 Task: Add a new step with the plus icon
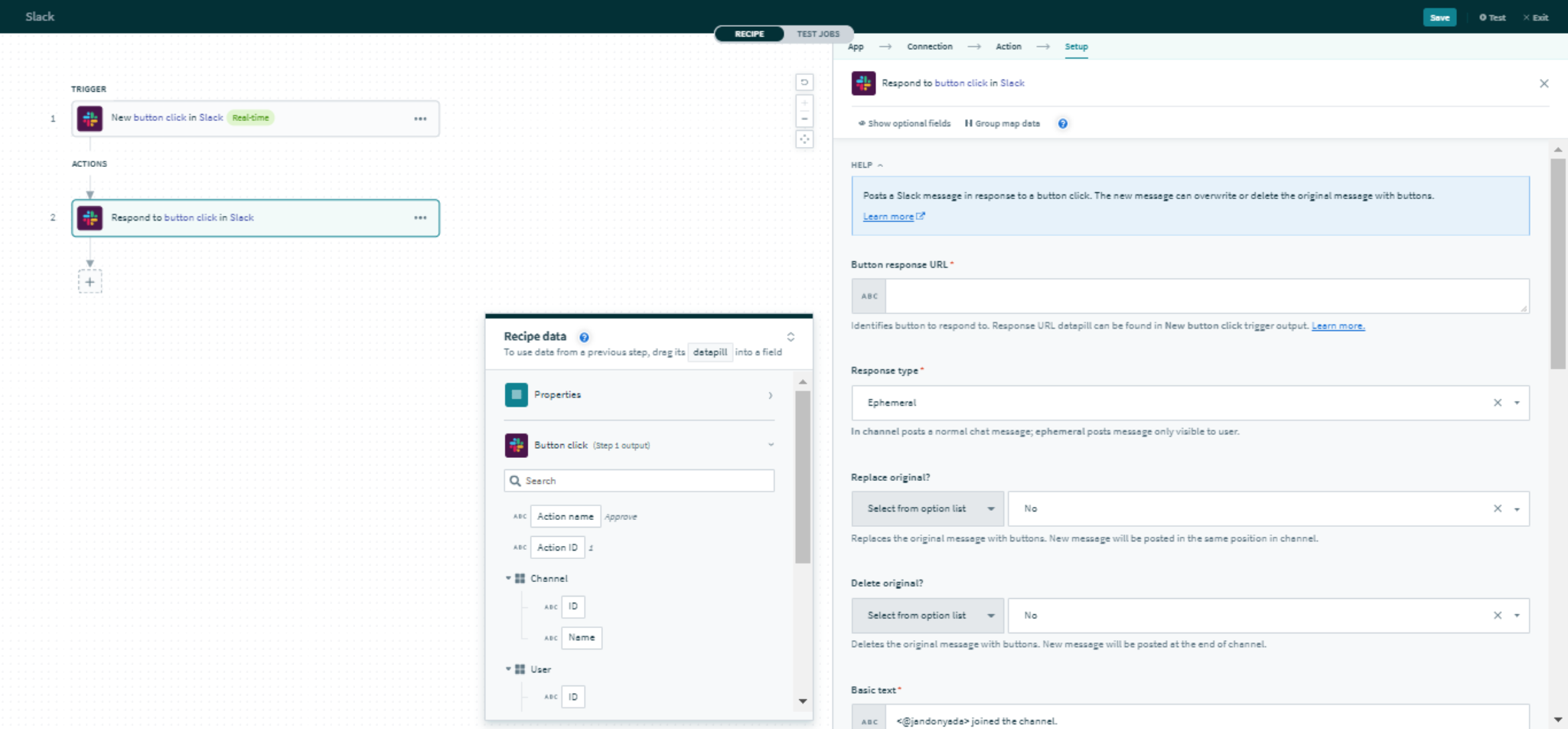pos(90,281)
